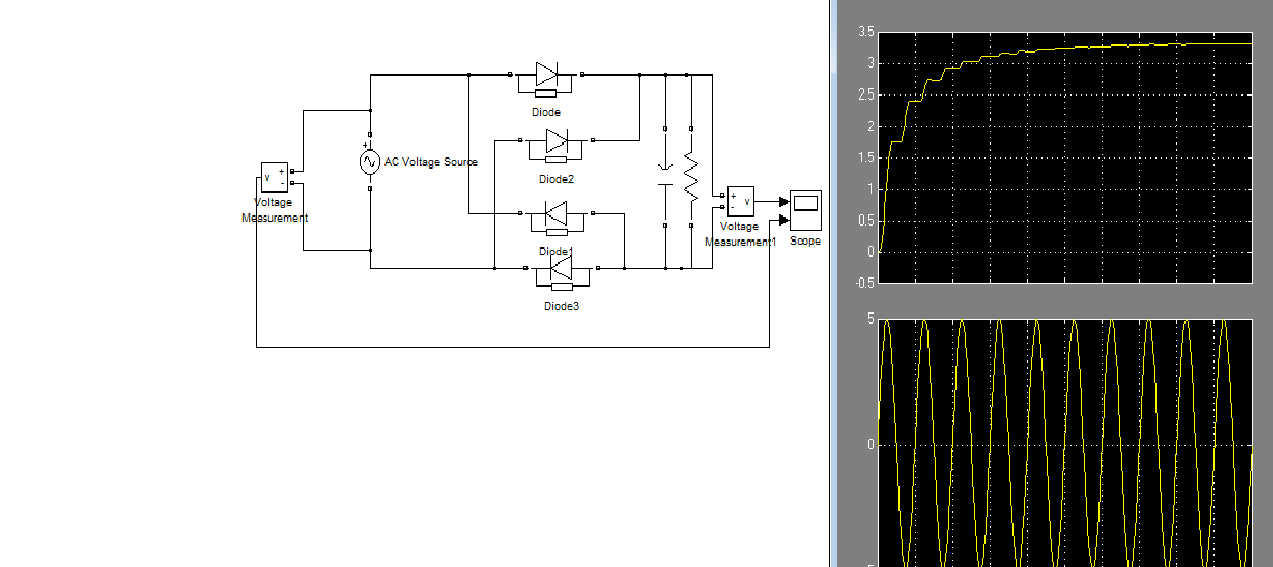
Task: Click the AC Voltage Source label
Action: tap(431, 162)
